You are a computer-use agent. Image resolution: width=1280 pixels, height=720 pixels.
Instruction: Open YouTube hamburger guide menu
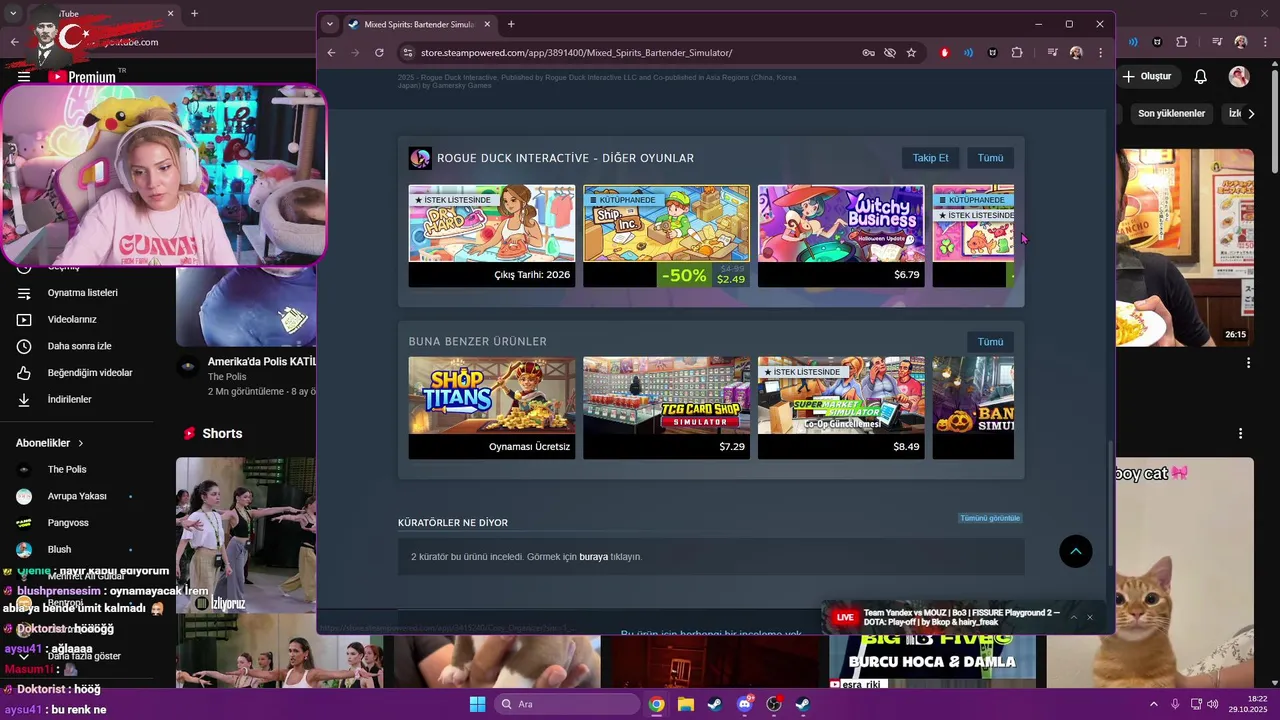click(24, 76)
